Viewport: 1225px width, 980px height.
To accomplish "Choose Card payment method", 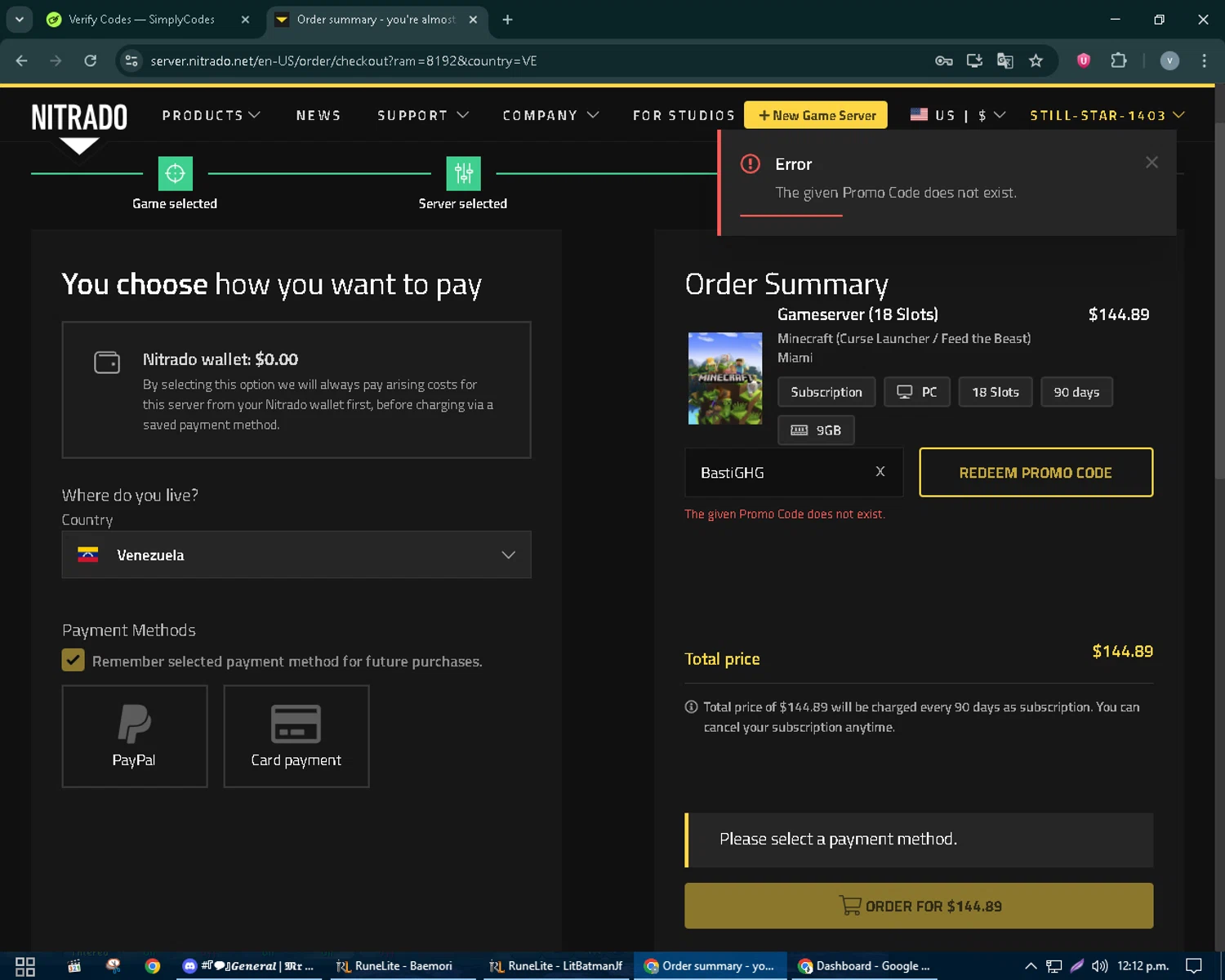I will pos(296,736).
